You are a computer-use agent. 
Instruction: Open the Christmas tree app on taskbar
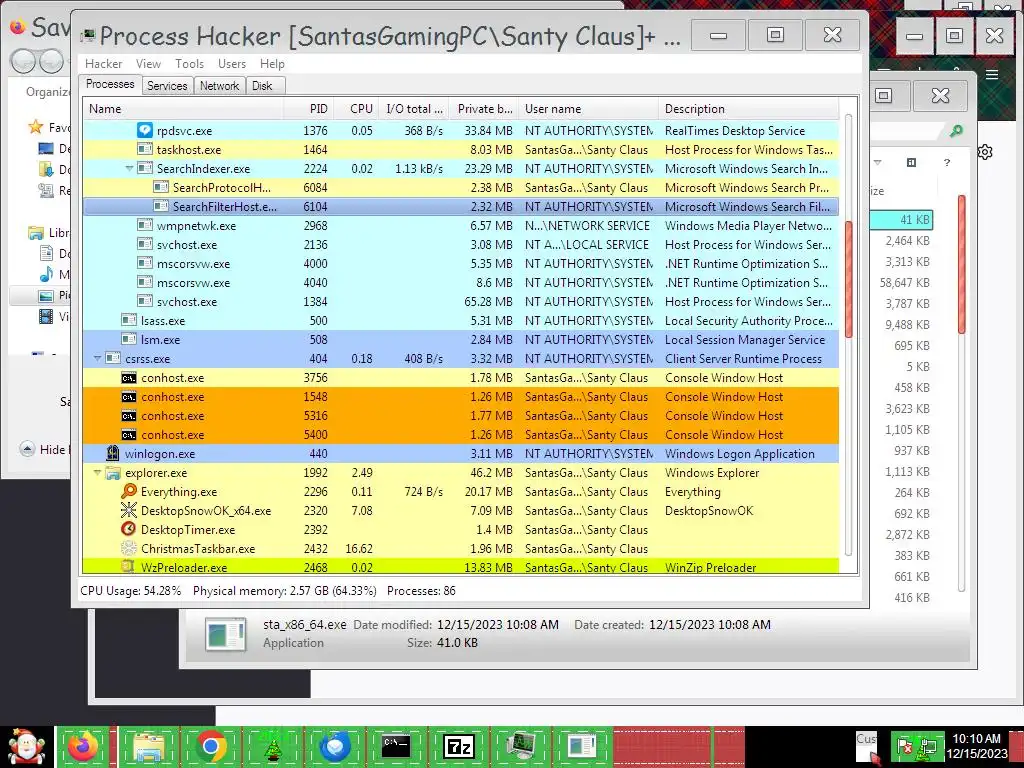coord(272,746)
